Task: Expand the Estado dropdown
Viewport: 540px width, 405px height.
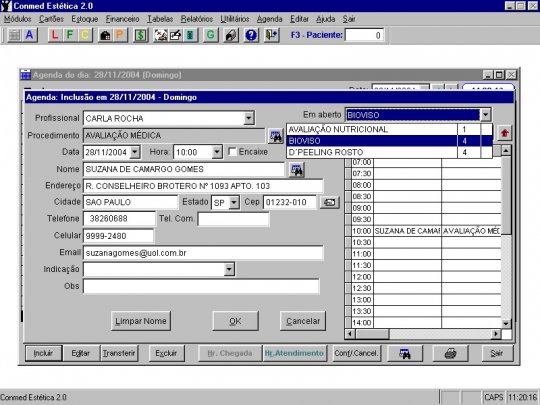Action: click(234, 202)
